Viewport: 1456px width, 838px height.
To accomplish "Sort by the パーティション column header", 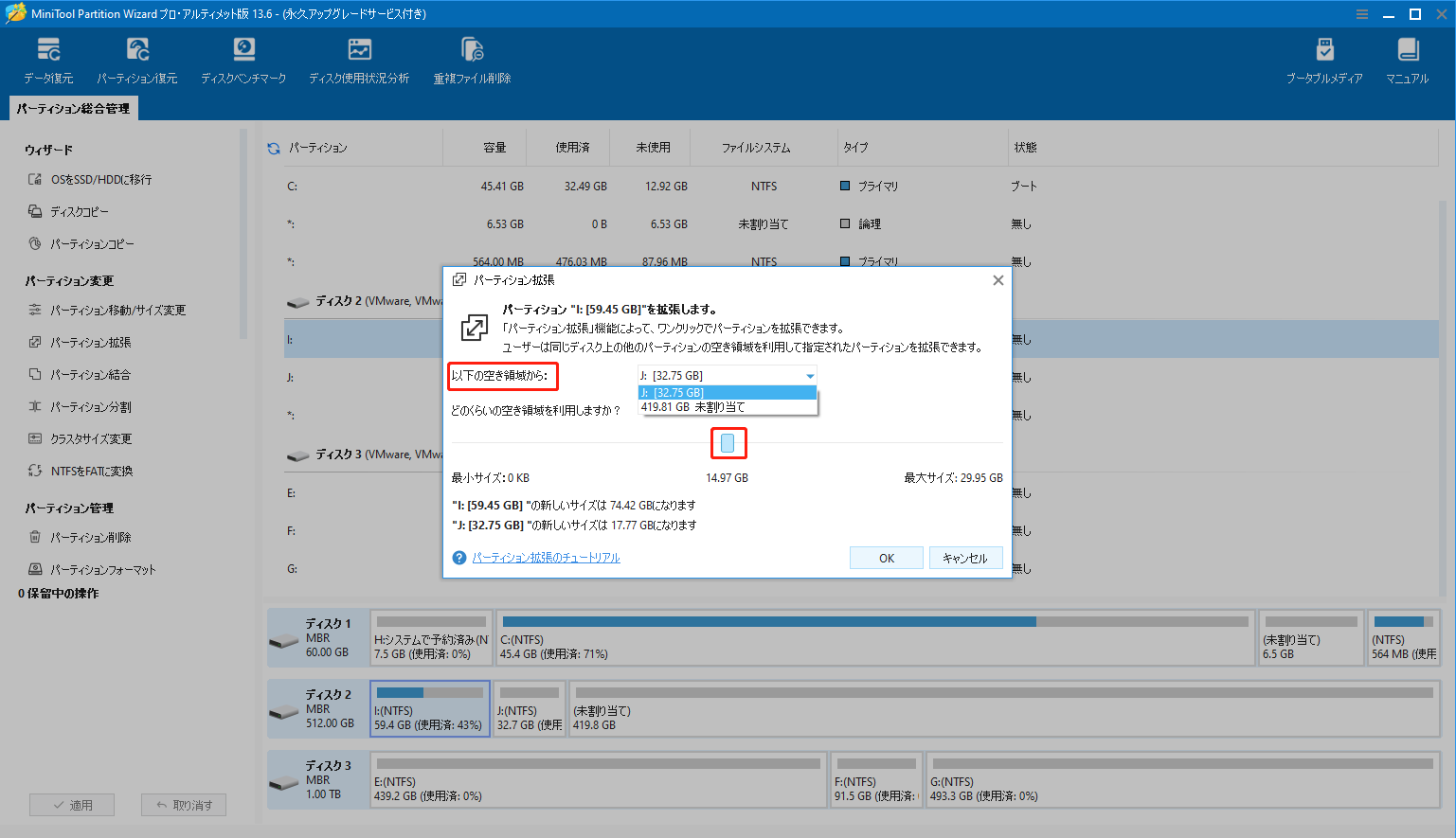I will tap(318, 148).
